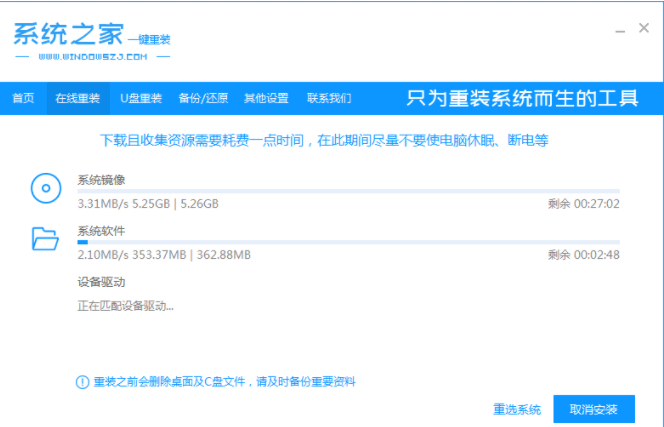This screenshot has width=664, height=427.
Task: Click the disc icon beside 系统镜像
Action: pyautogui.click(x=45, y=187)
